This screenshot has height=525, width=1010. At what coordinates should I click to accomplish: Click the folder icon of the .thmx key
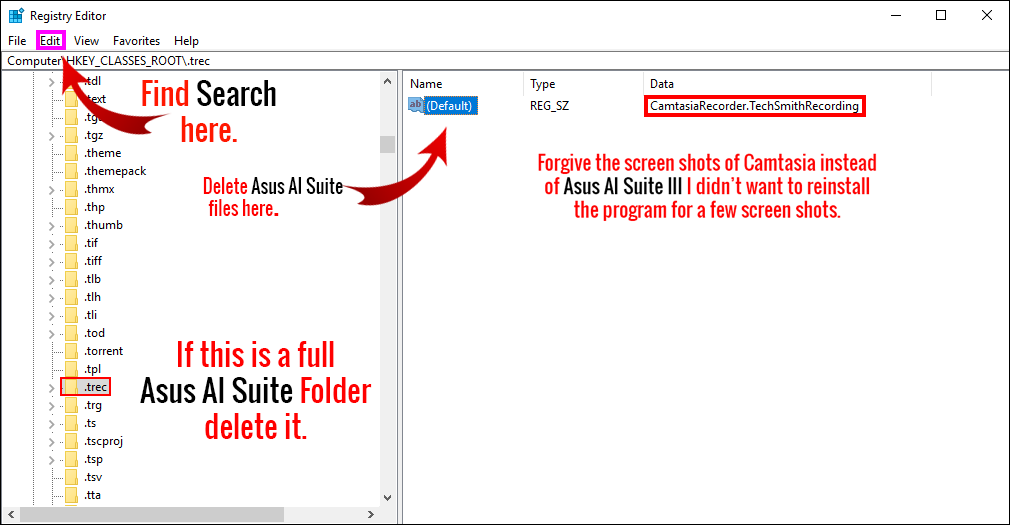pyautogui.click(x=71, y=189)
